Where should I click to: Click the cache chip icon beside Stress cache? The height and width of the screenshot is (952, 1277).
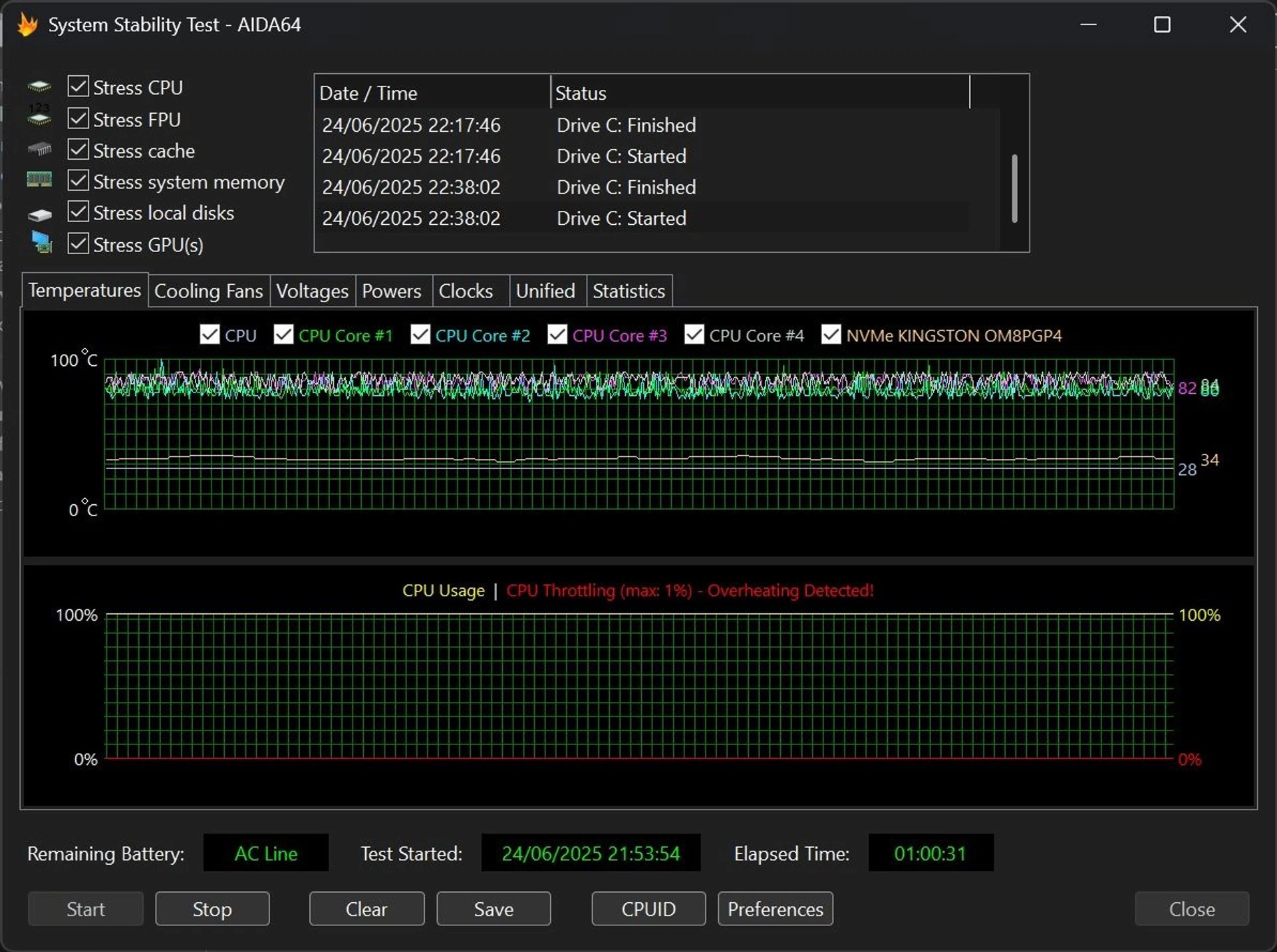(39, 149)
